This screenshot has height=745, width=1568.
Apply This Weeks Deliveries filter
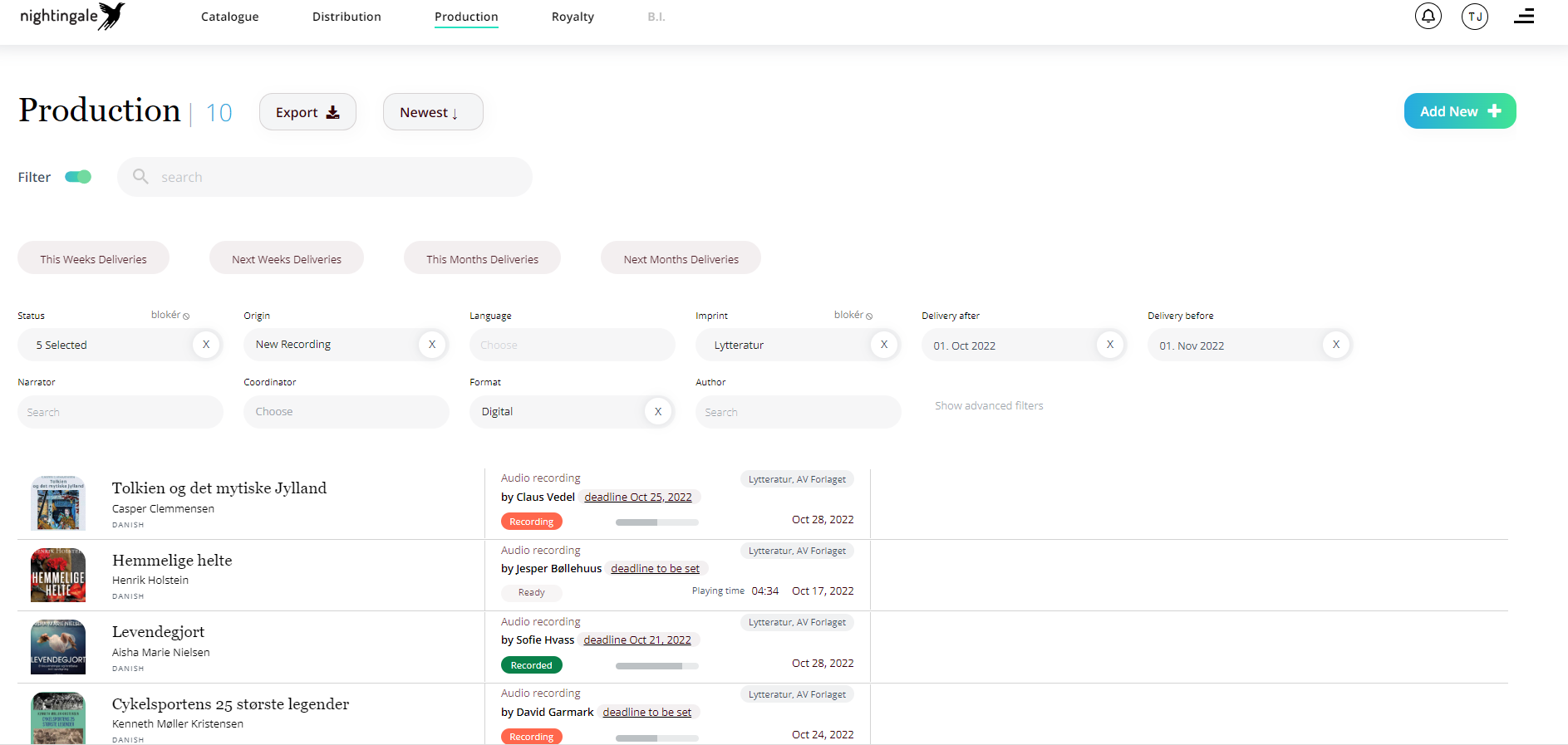pyautogui.click(x=93, y=258)
